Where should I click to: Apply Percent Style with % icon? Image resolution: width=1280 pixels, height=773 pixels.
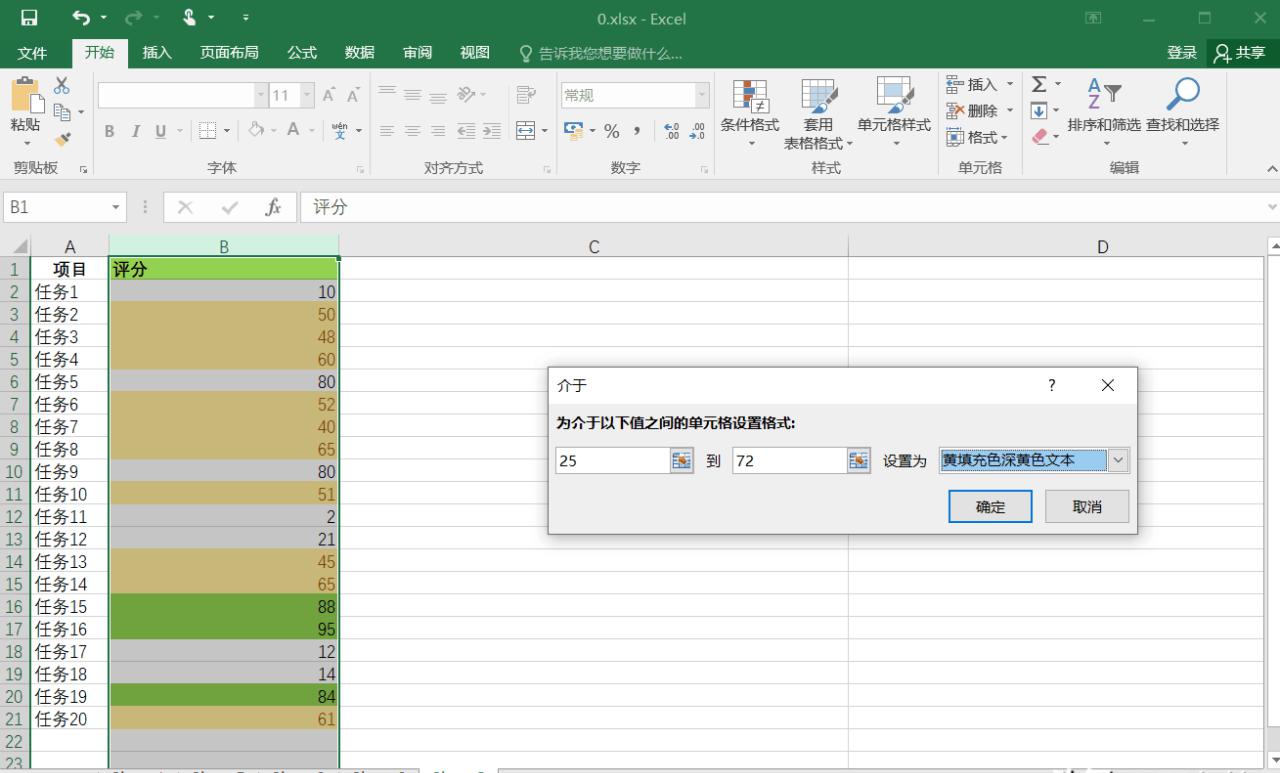point(611,131)
